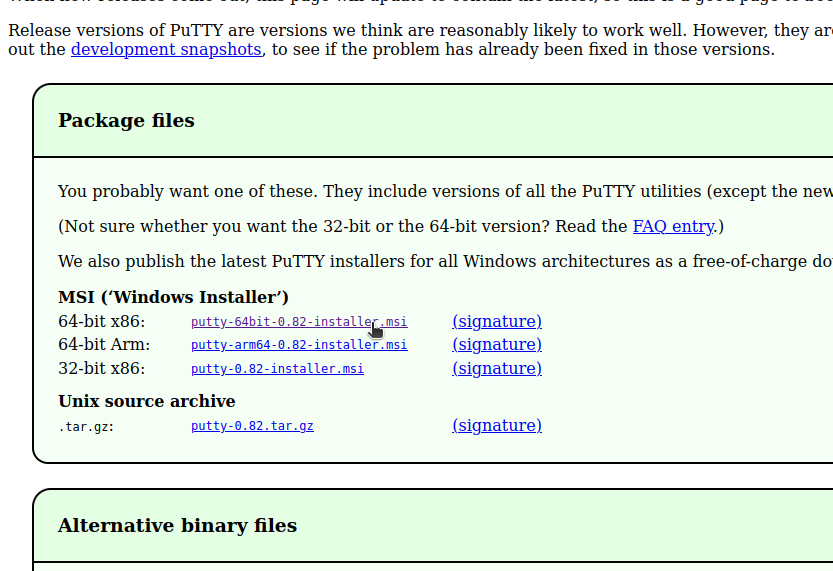Click the "MSI ('Windows Installer')" heading

(173, 297)
